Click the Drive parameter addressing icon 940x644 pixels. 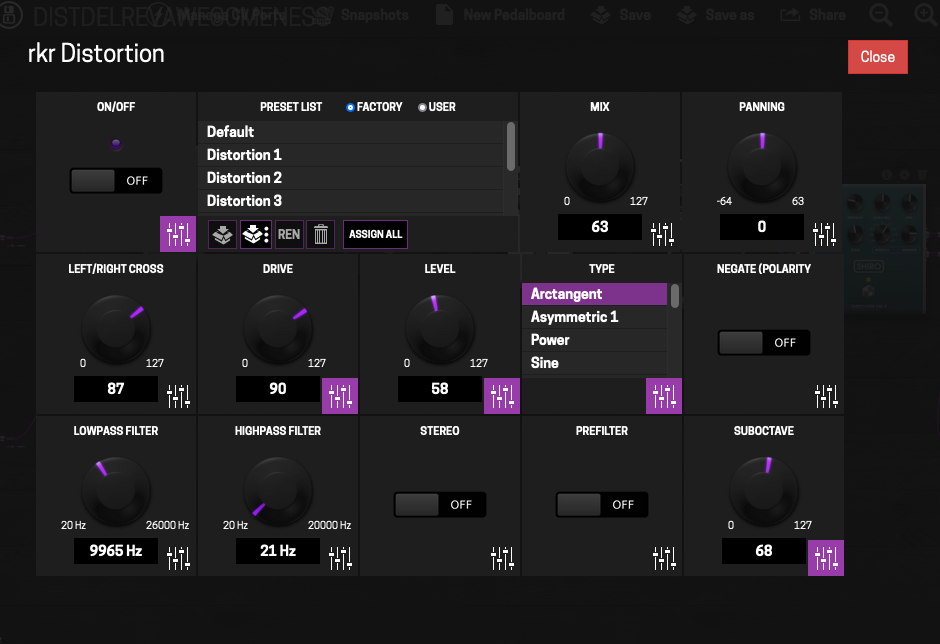(340, 396)
